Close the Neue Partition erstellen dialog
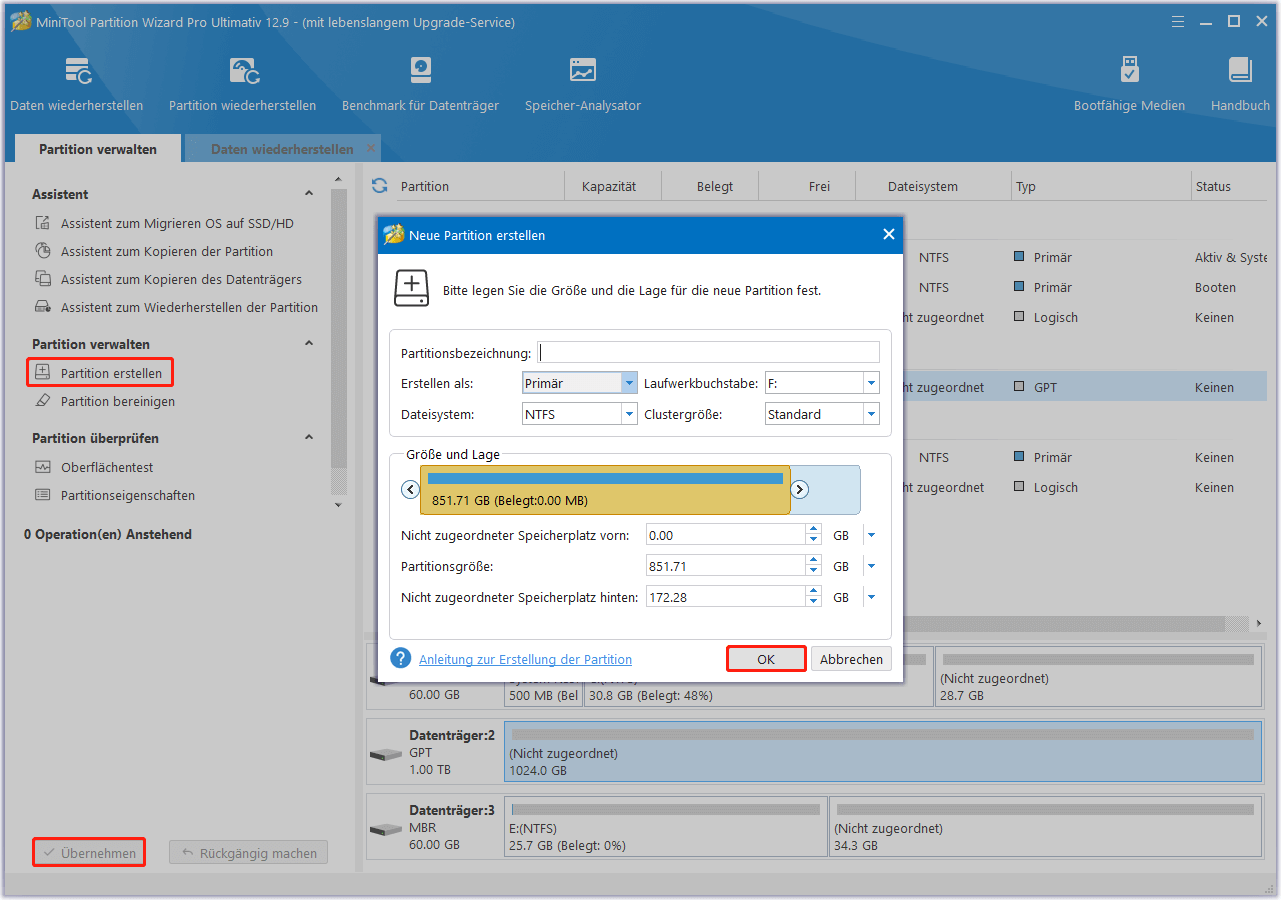Viewport: 1281px width, 901px height. pos(888,235)
